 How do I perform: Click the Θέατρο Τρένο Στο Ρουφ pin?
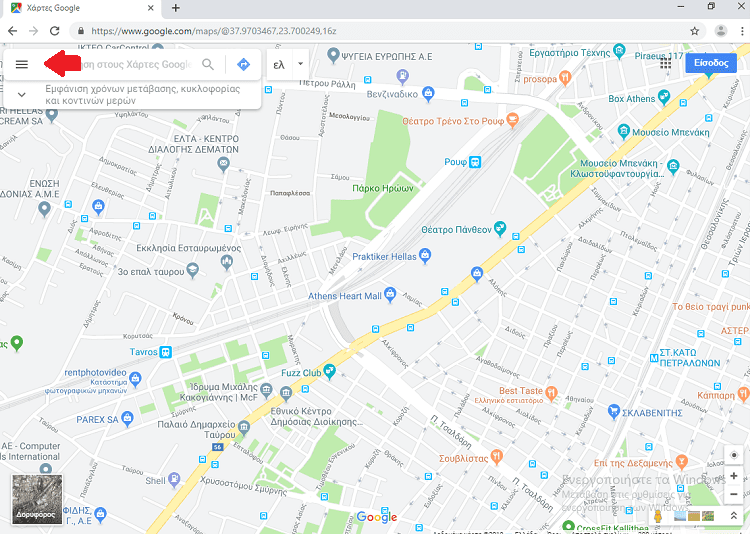coord(512,120)
